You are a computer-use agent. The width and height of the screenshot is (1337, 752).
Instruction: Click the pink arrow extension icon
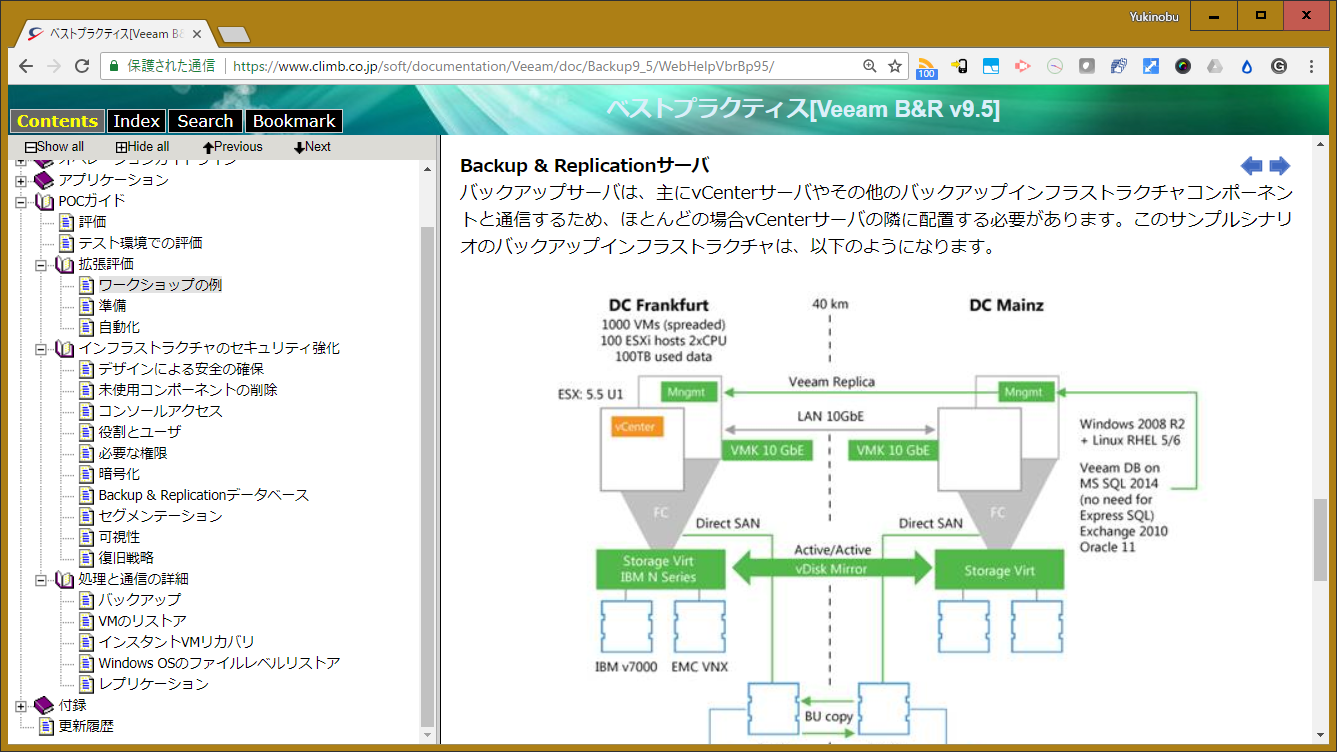coord(1022,67)
